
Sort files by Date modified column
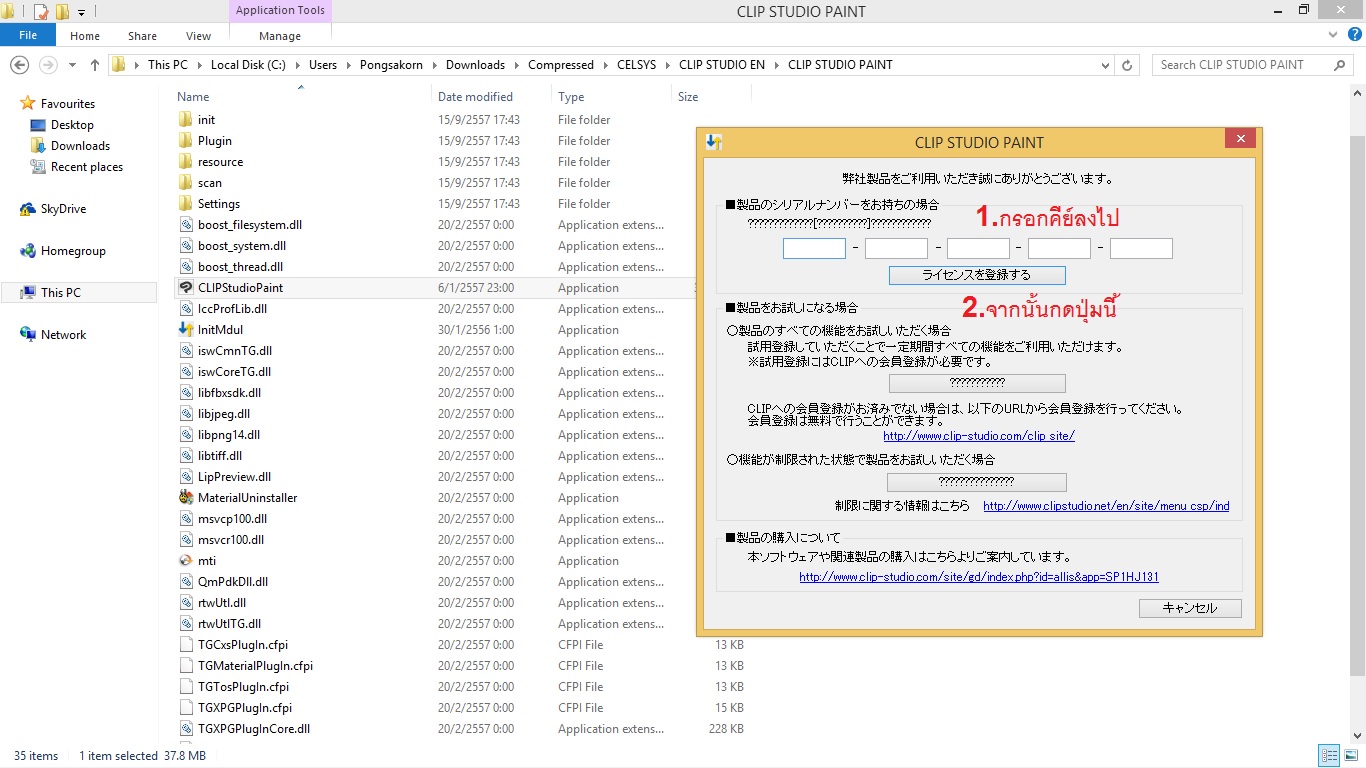(x=475, y=97)
